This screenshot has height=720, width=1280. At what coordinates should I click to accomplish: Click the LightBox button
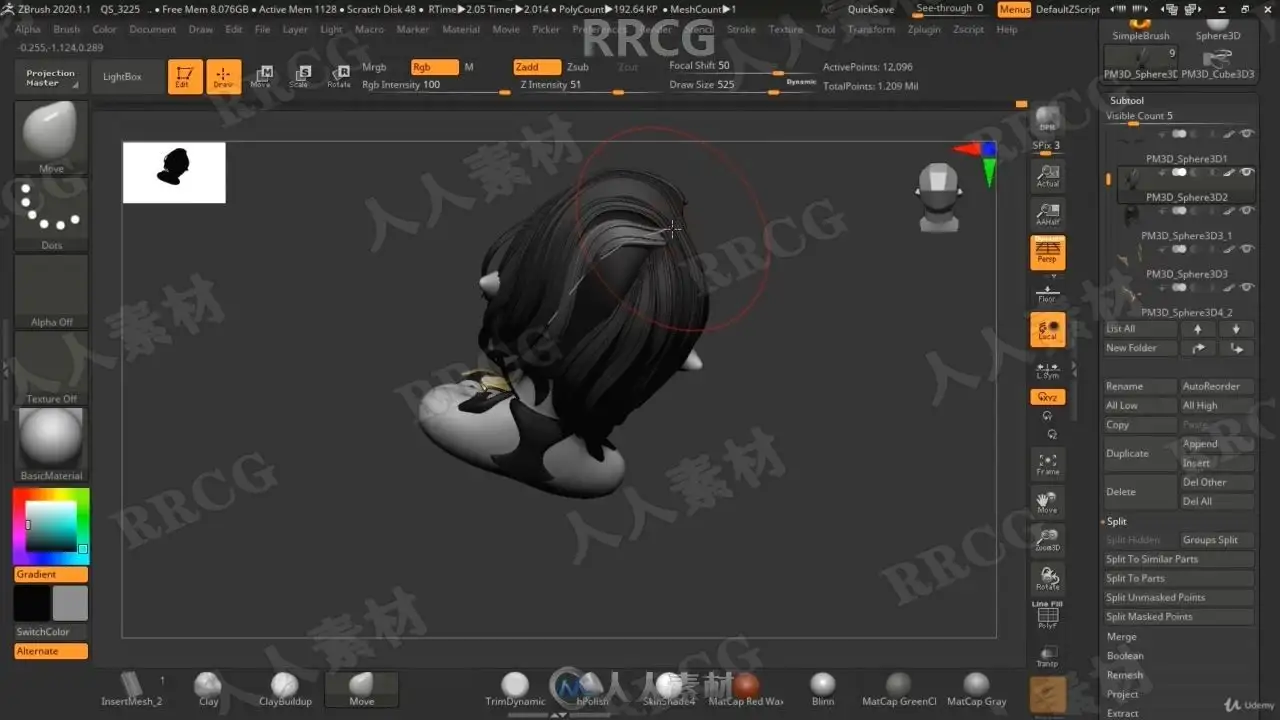click(122, 77)
